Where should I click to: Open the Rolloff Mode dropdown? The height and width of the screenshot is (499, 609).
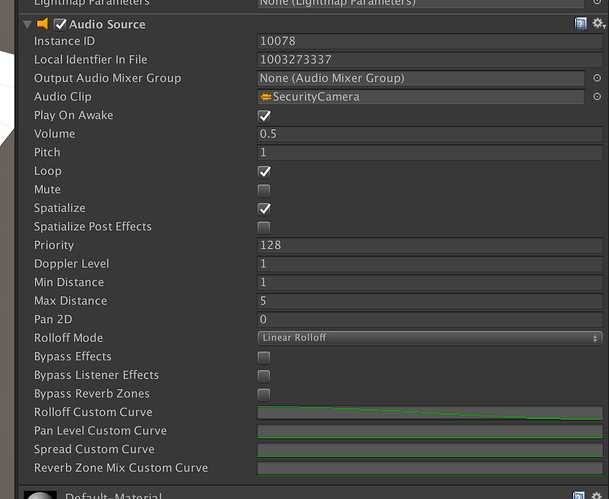coord(430,338)
